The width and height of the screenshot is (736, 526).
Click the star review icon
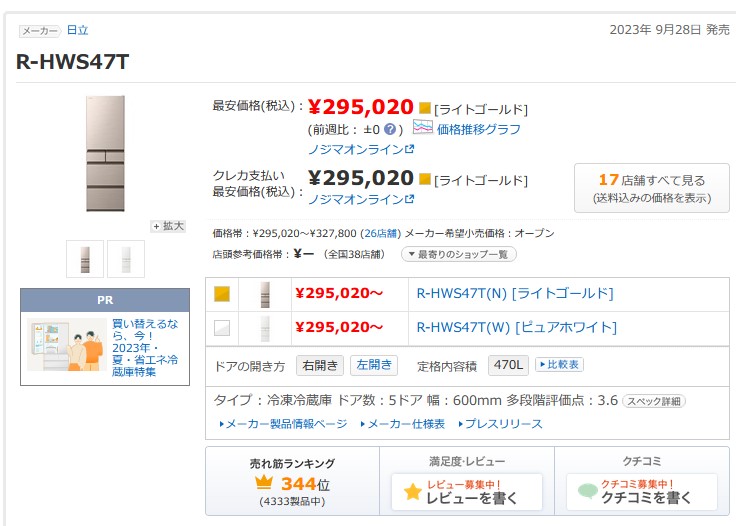tap(412, 492)
